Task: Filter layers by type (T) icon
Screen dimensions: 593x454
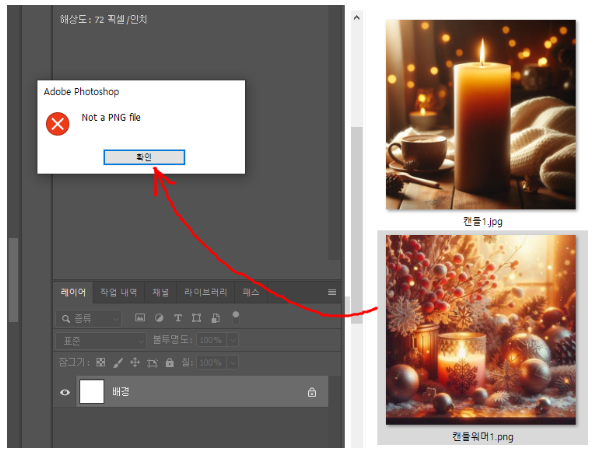Action: [x=178, y=318]
